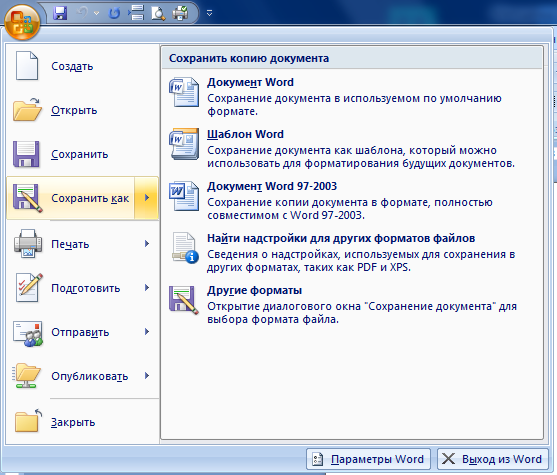
Task: Click the Save floppy icon in quick access toolbar
Action: pos(60,14)
